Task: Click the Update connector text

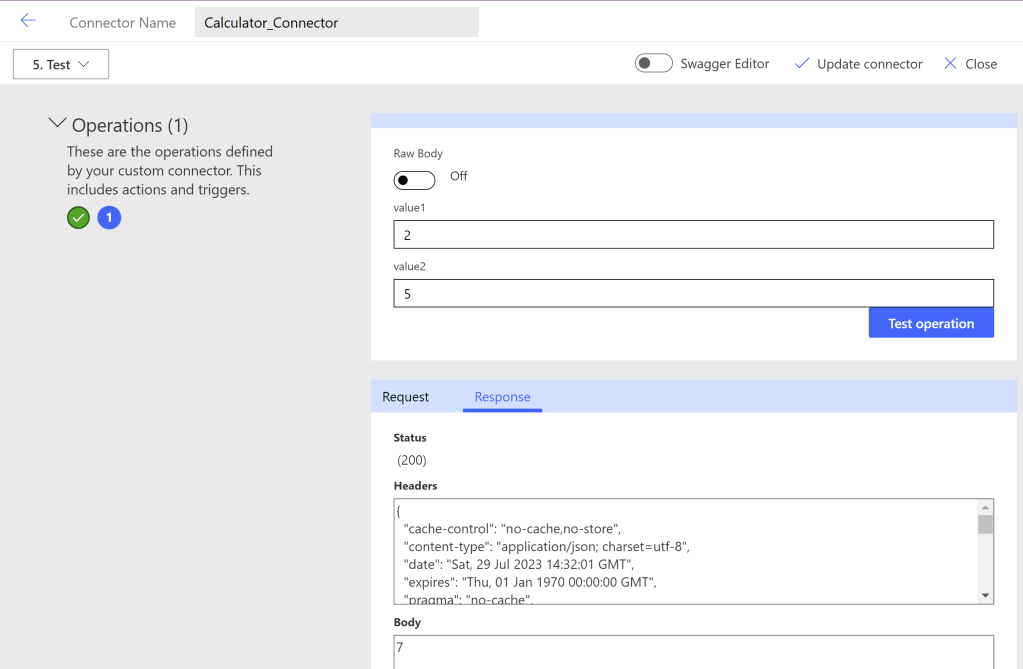Action: (x=869, y=64)
